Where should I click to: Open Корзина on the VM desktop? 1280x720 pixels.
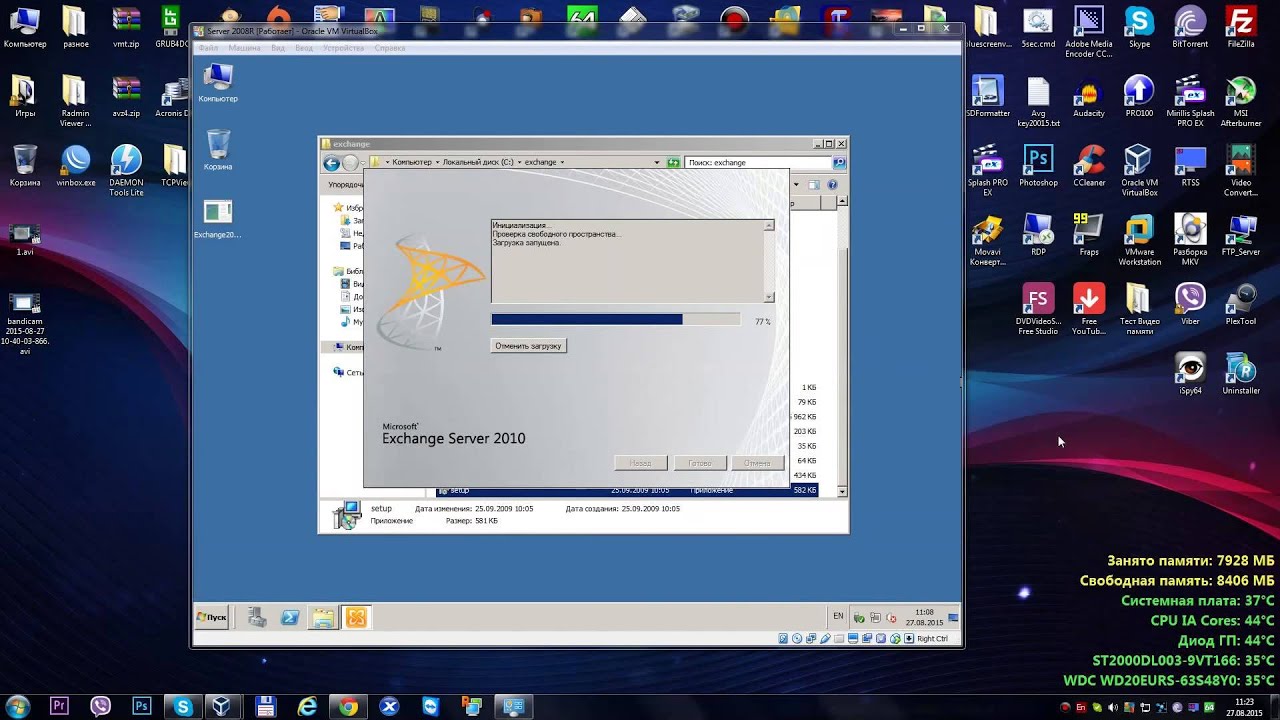point(217,150)
